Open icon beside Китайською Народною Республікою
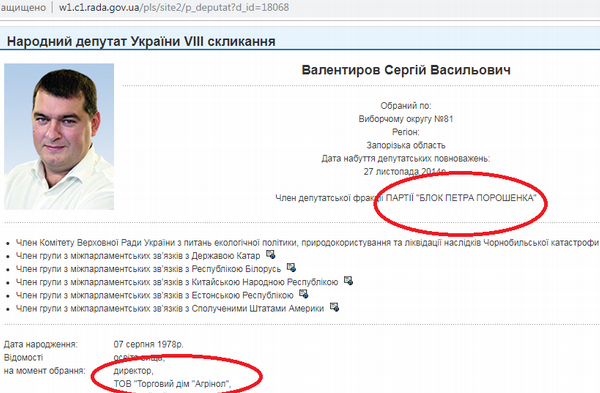This screenshot has height=393, width=600. click(348, 280)
